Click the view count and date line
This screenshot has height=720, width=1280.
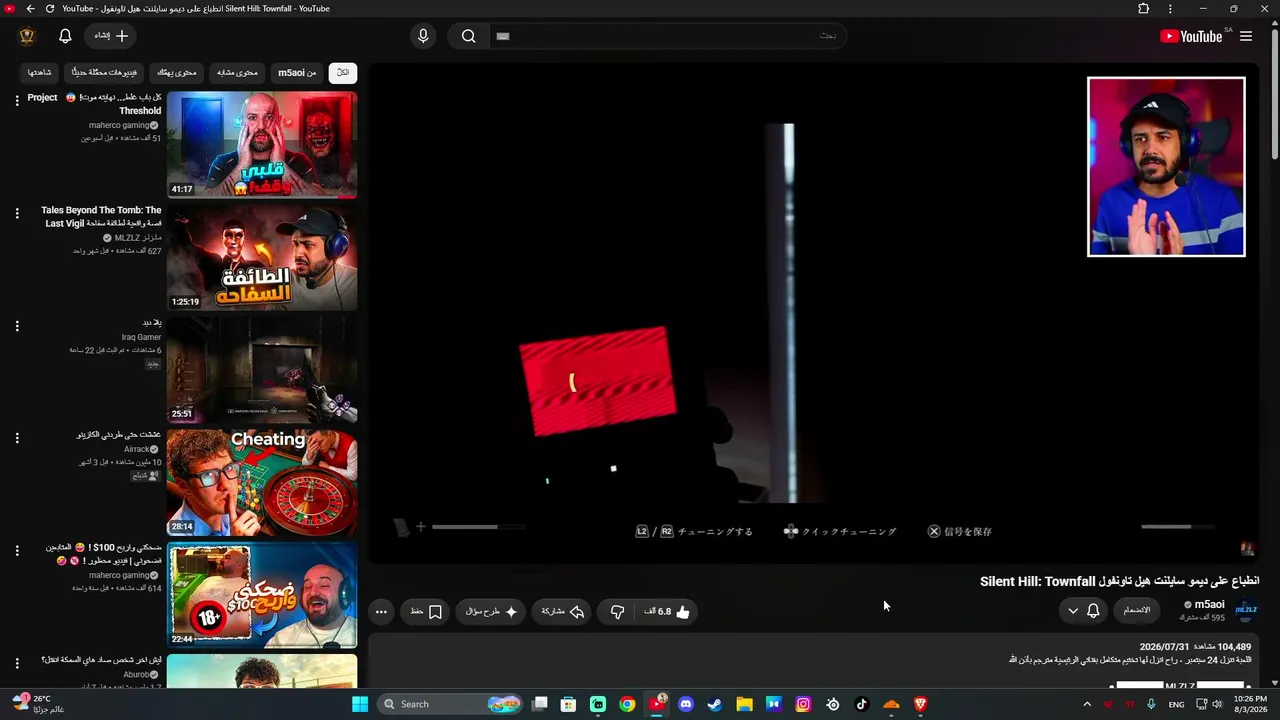point(1195,647)
